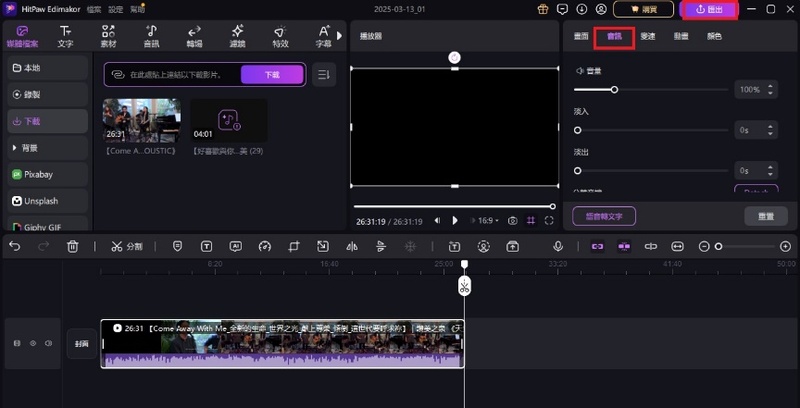800x408 pixels.
Task: Open the 特效 effects panel
Action: click(x=281, y=37)
